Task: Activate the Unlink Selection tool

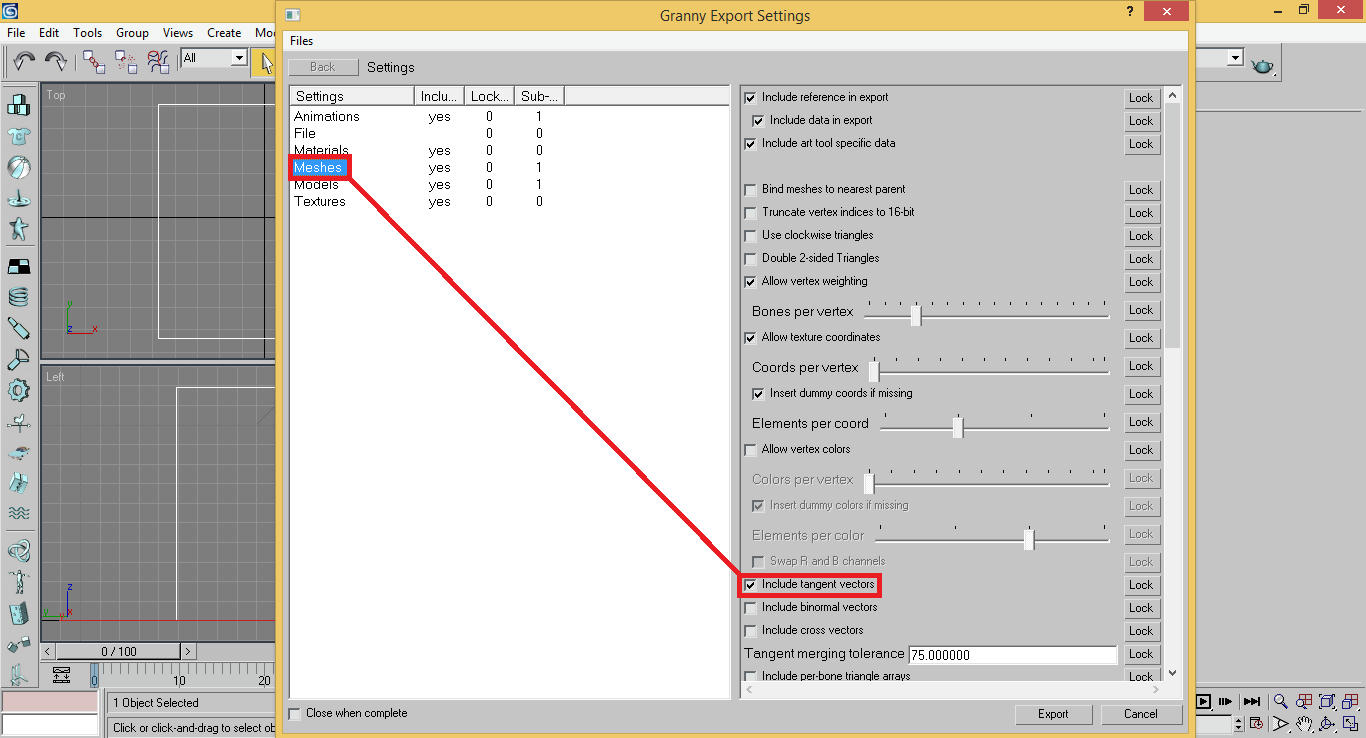Action: click(126, 61)
